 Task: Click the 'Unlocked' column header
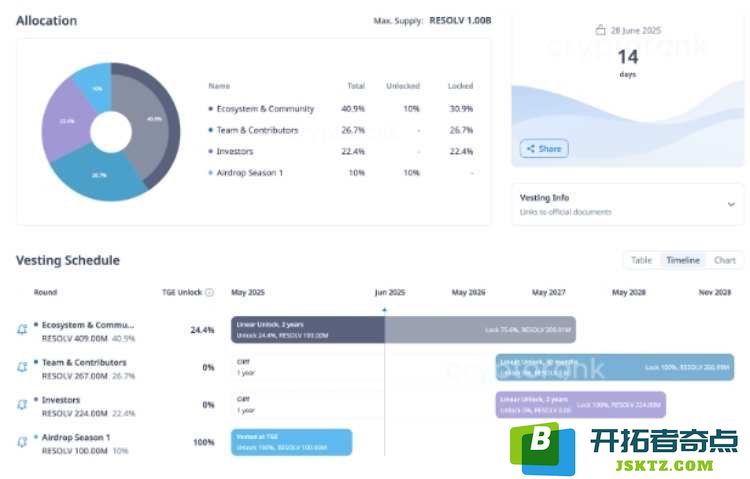403,86
